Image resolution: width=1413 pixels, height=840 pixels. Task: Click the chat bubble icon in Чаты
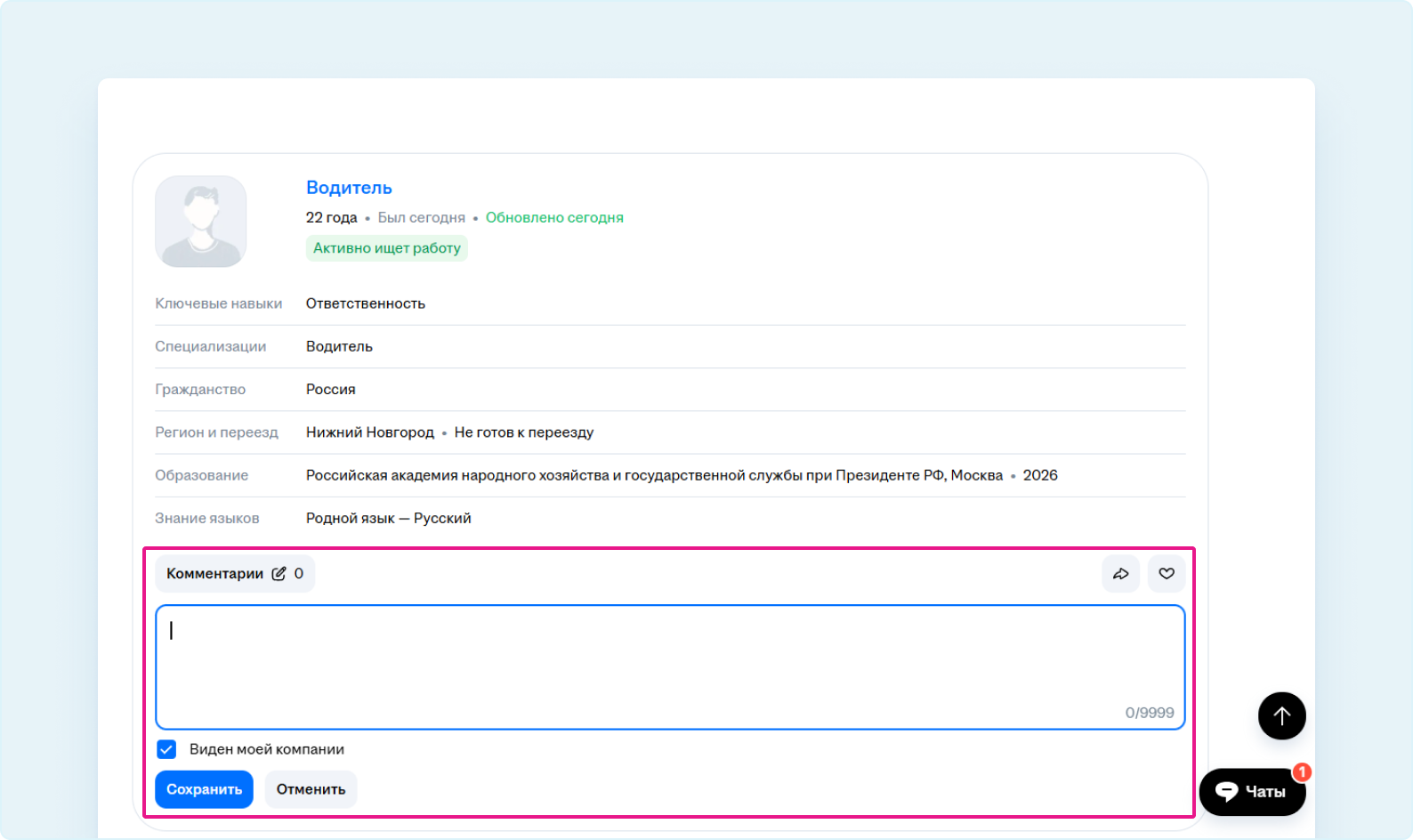(1227, 791)
